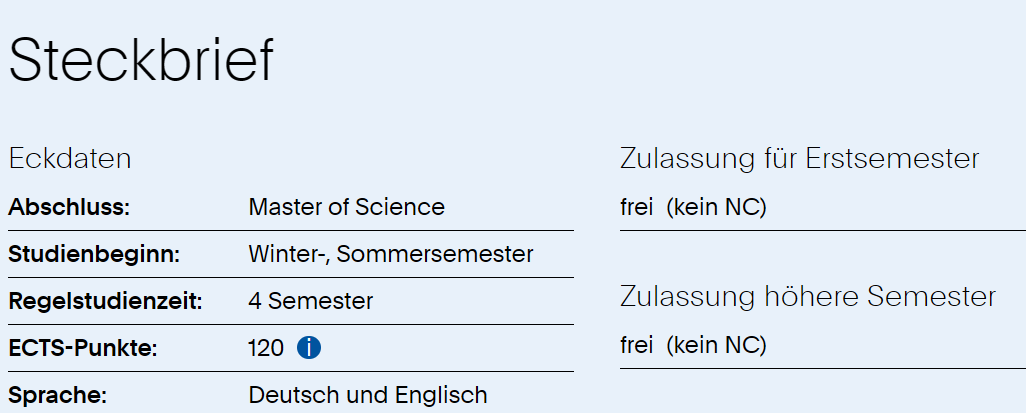Click the Zulassung für Erstsemester heading
This screenshot has height=413, width=1026.
pyautogui.click(x=799, y=159)
